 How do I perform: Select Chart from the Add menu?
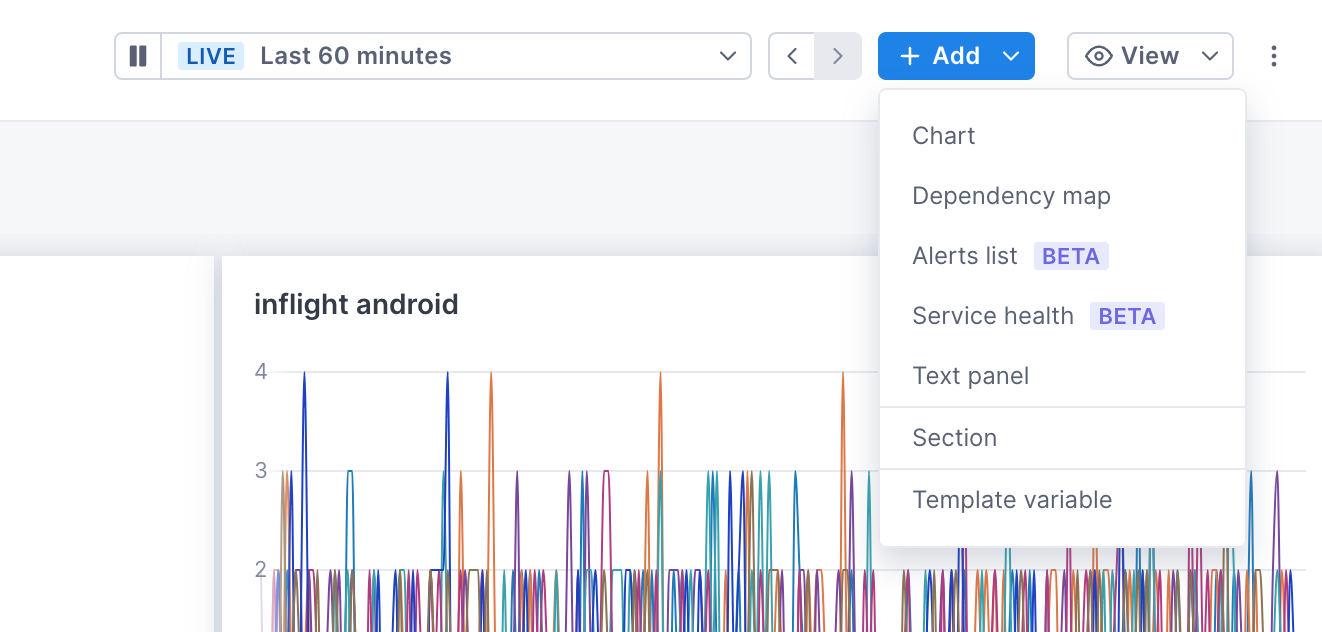click(943, 135)
